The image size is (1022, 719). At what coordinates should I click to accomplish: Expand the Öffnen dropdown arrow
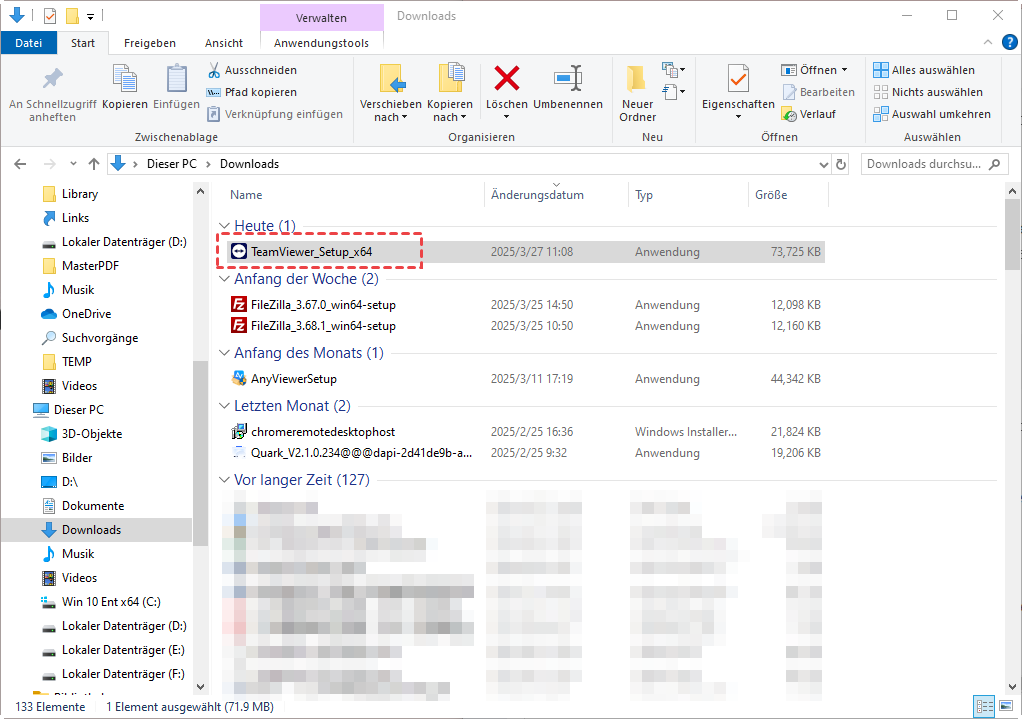[x=844, y=70]
